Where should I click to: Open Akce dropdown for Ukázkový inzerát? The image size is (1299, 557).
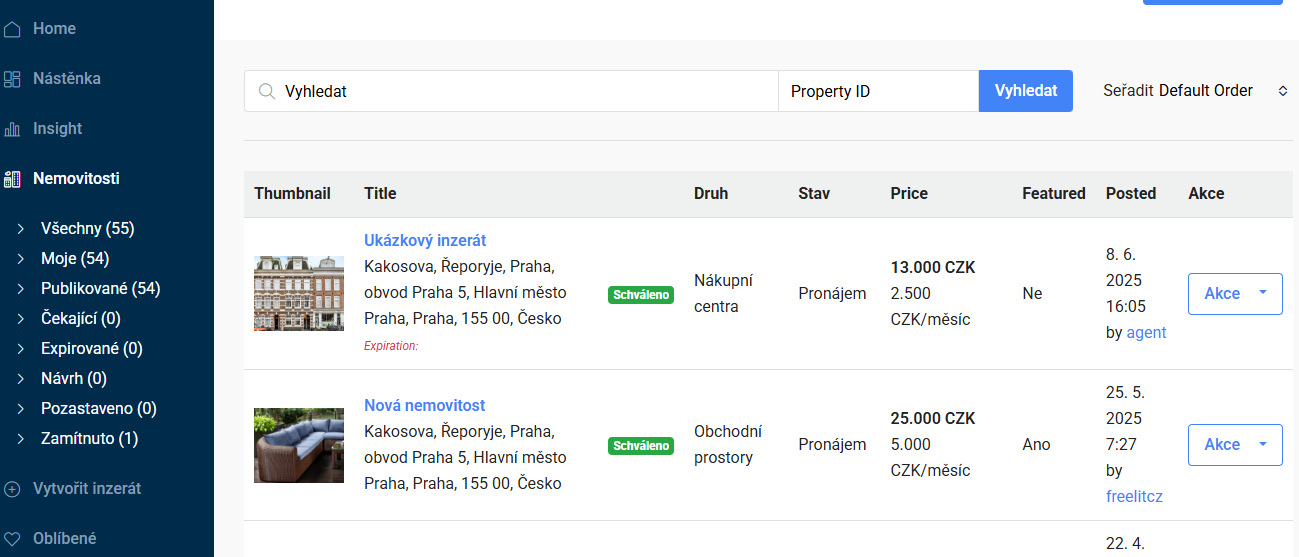(1235, 294)
